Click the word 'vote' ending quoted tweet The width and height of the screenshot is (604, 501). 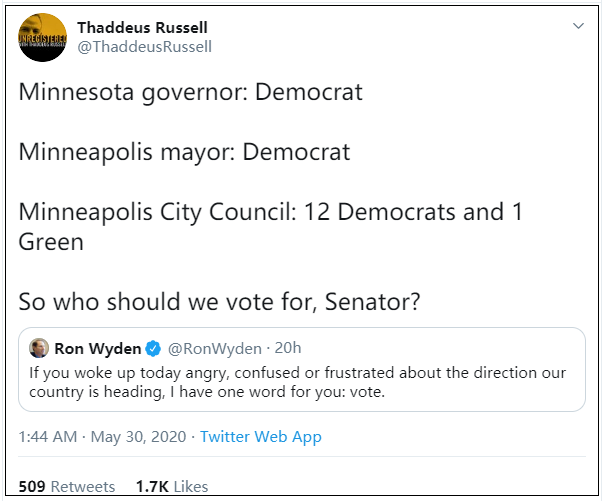point(365,393)
